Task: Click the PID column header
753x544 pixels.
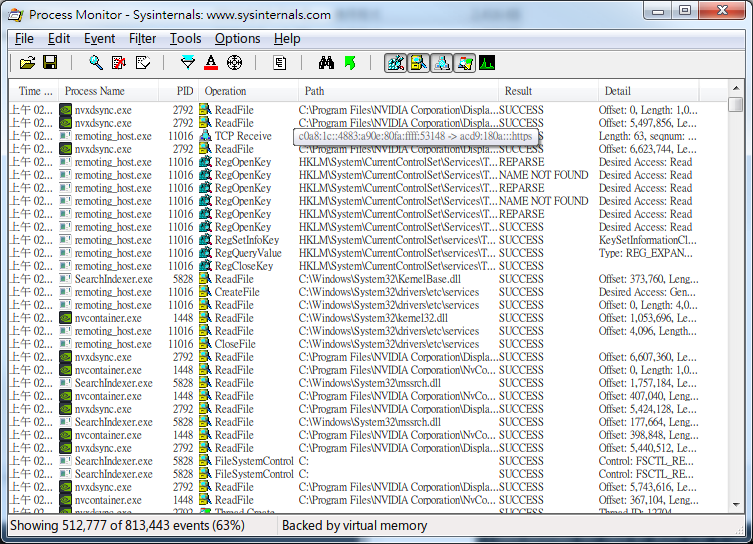Action: tap(178, 91)
